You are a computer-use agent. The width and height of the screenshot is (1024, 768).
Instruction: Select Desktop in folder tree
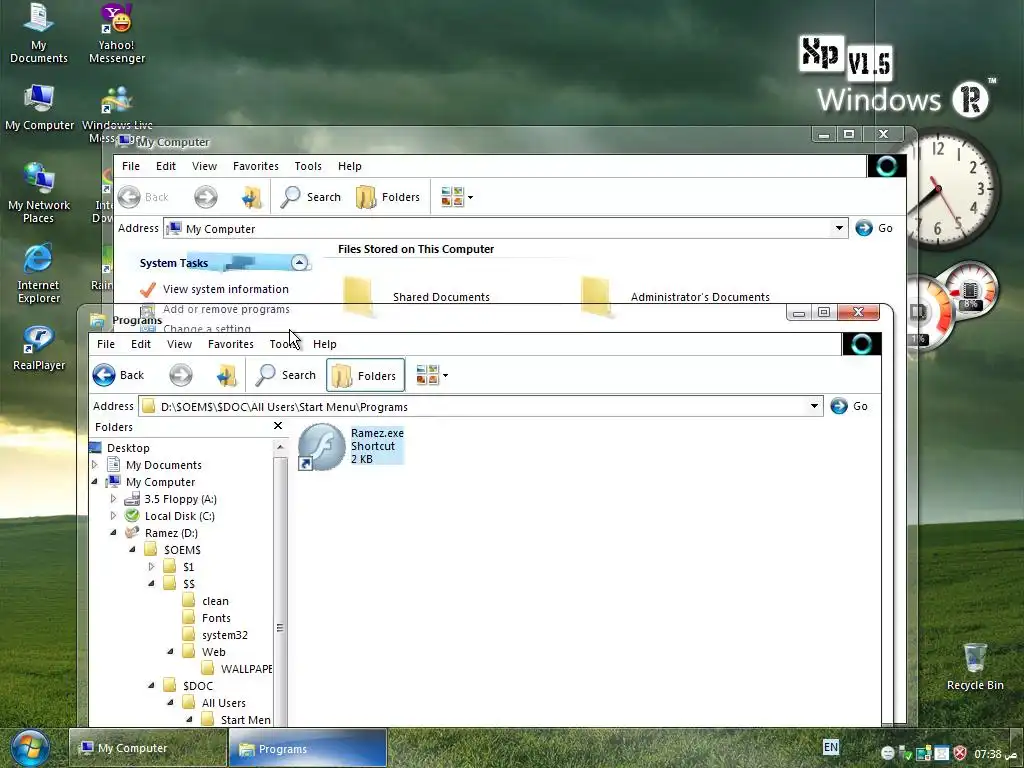(128, 448)
